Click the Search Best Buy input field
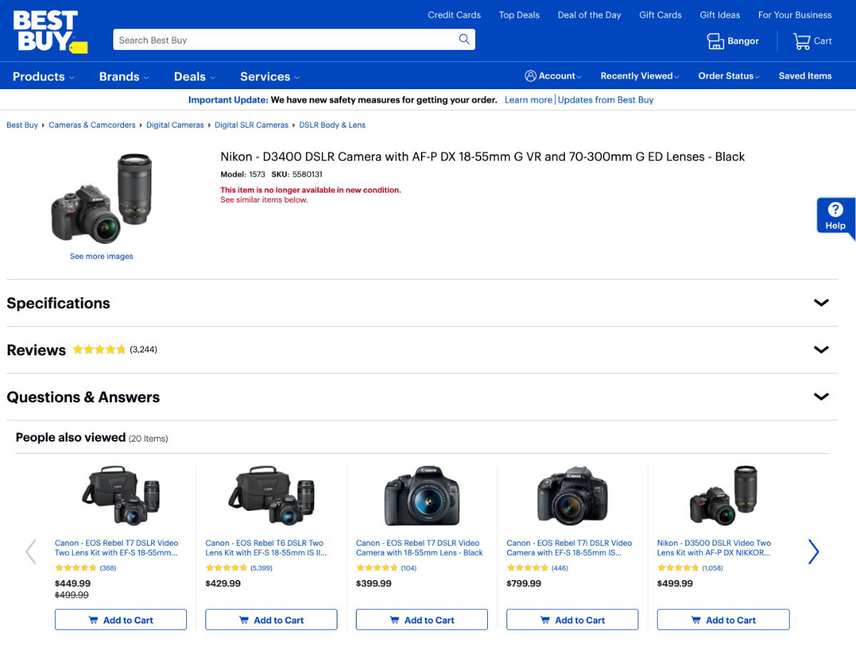The image size is (856, 662). point(280,37)
